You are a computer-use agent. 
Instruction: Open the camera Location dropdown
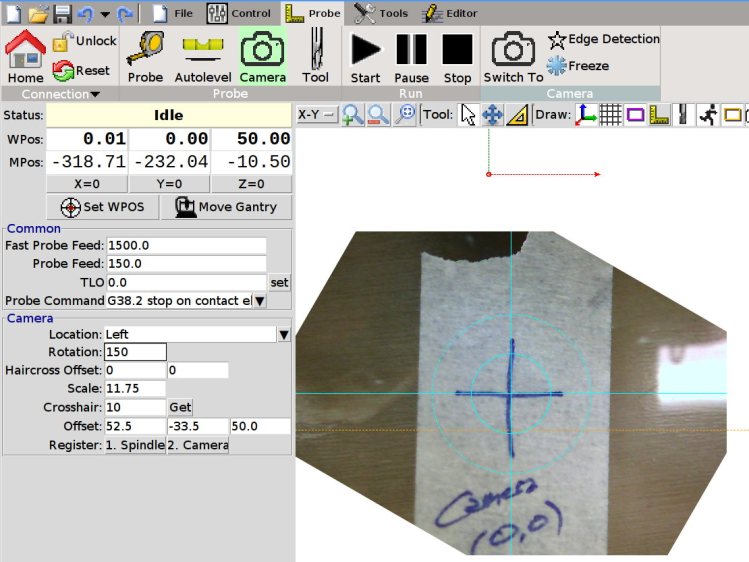coord(284,334)
